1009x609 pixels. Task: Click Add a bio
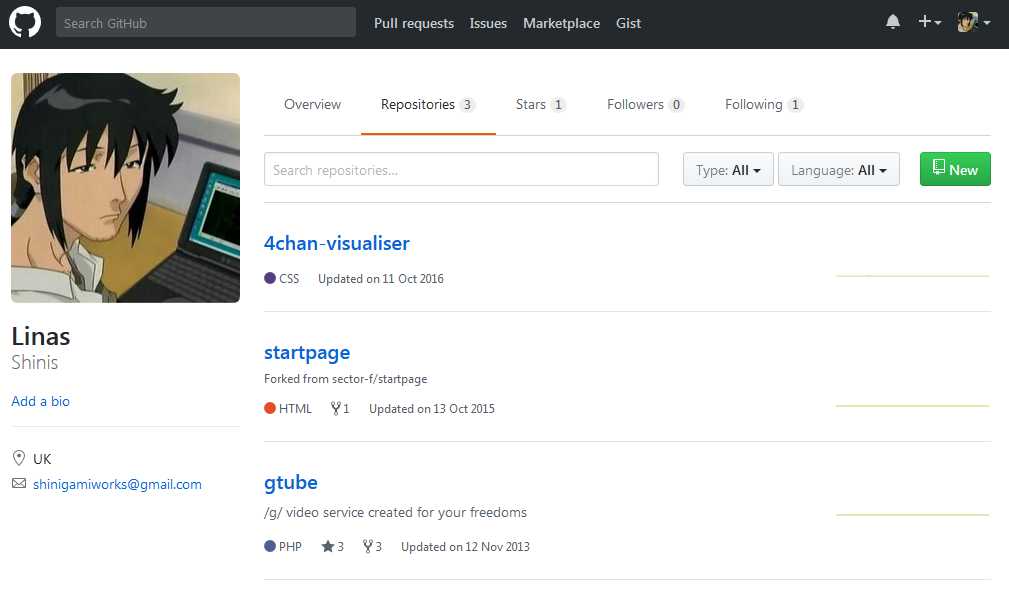pyautogui.click(x=41, y=401)
